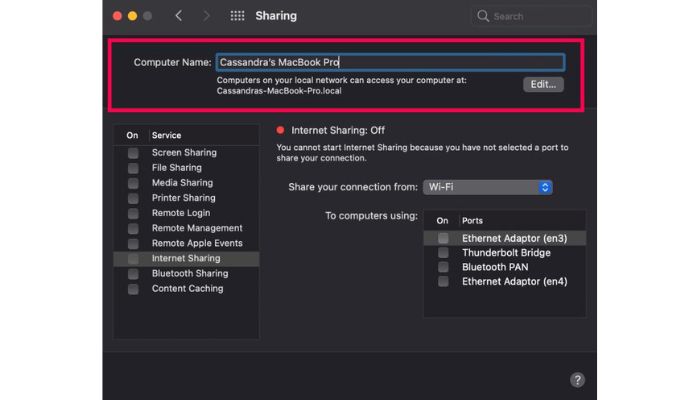Enable the Screen Sharing checkbox
The image size is (700, 400).
coord(133,153)
